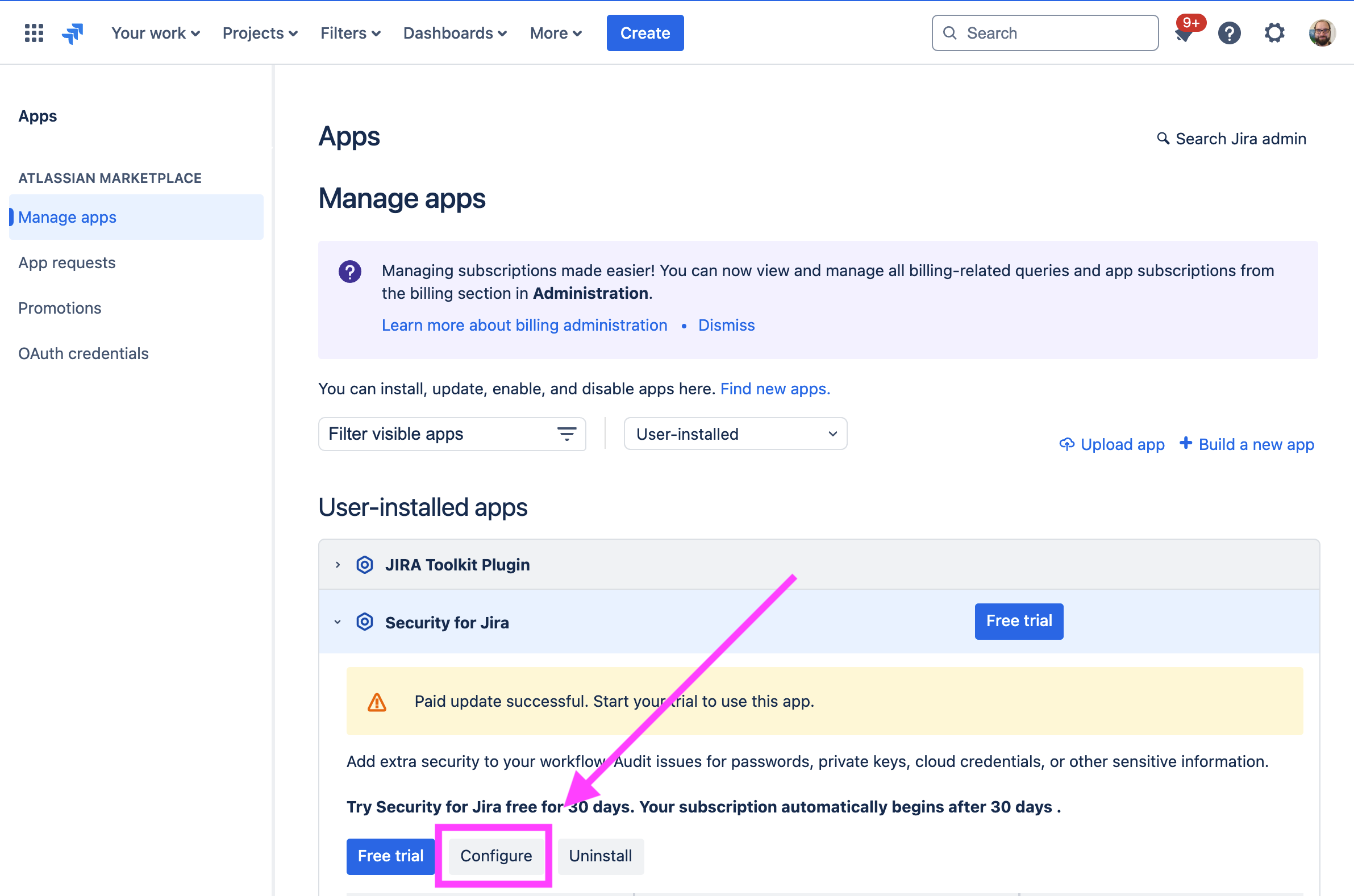Image resolution: width=1354 pixels, height=896 pixels.
Task: Click the magnifier icon in the Search box
Action: click(x=949, y=33)
